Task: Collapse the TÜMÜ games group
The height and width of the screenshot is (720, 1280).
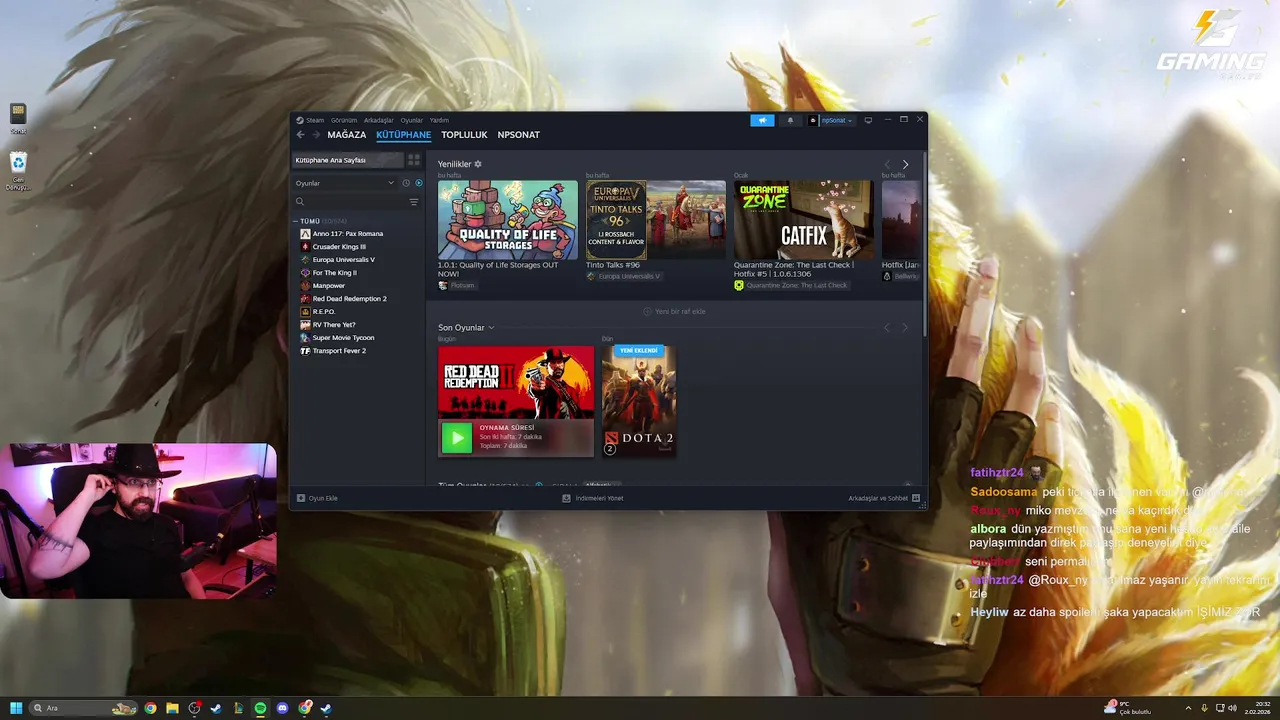Action: coord(296,221)
